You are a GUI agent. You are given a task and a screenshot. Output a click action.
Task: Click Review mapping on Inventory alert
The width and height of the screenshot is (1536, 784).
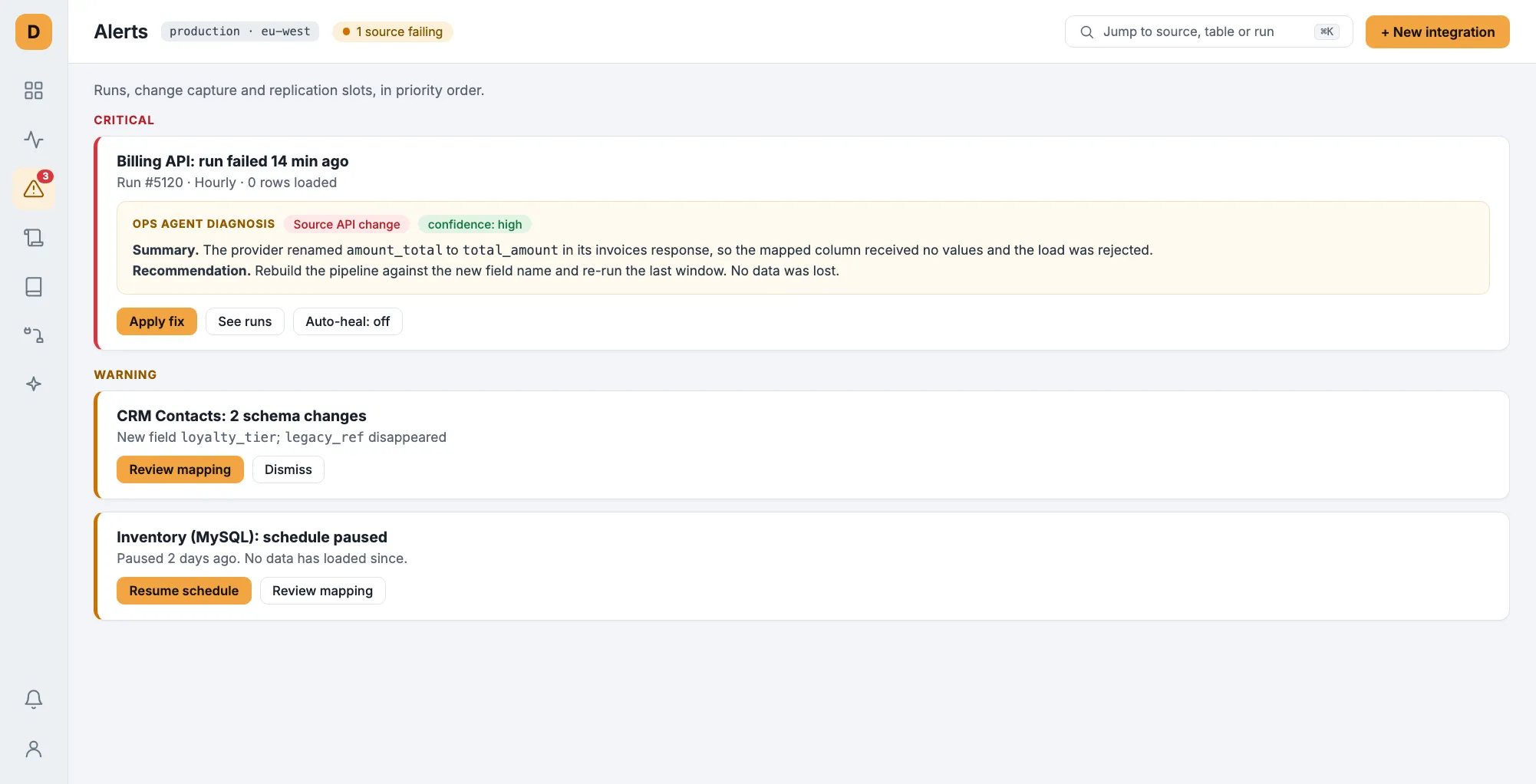(x=322, y=591)
